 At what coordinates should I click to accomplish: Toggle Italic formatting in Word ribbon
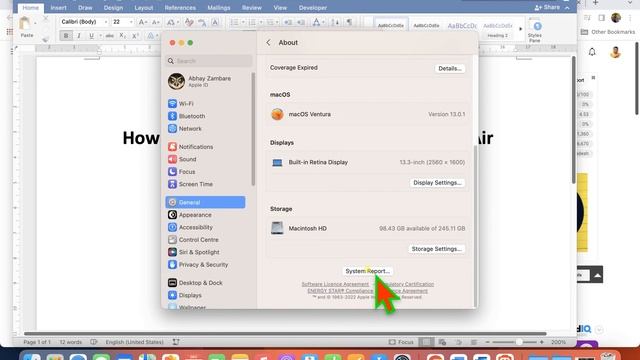coord(79,36)
